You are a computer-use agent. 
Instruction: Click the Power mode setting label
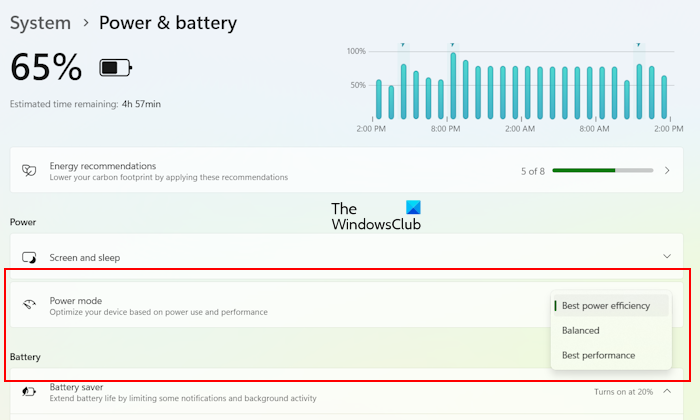click(x=76, y=300)
